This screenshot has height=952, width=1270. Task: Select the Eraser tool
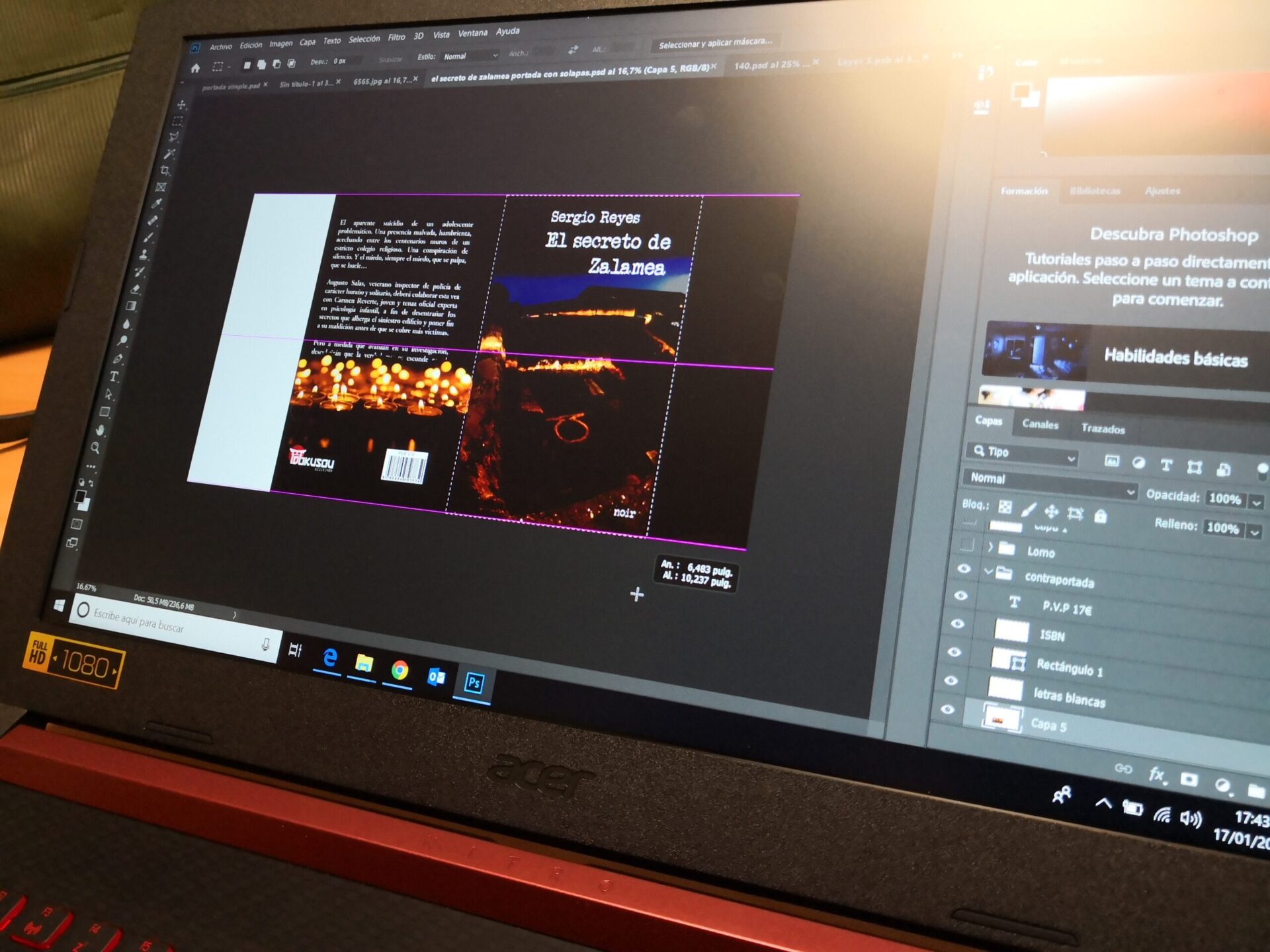[x=136, y=289]
